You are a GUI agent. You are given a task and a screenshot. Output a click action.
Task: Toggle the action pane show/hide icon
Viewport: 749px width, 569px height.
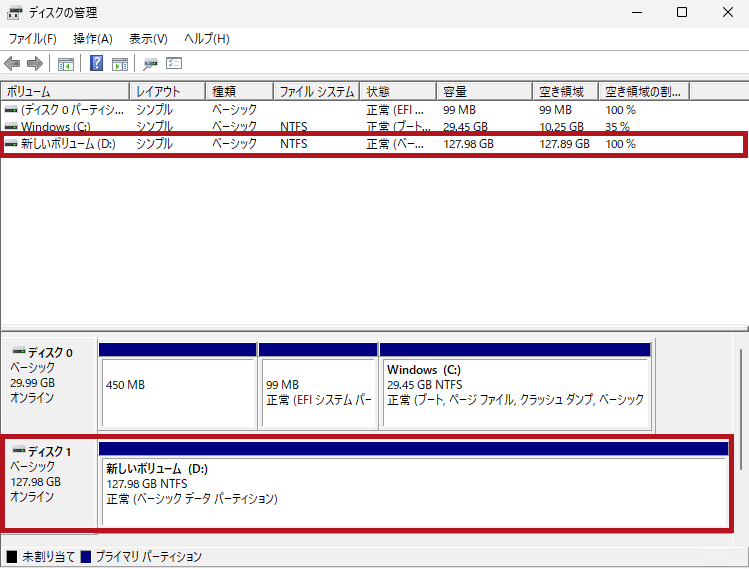point(119,64)
